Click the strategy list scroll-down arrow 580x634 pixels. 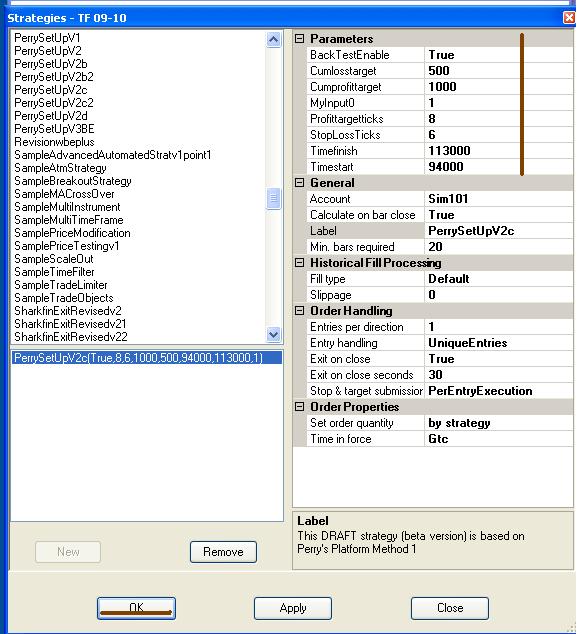(274, 334)
